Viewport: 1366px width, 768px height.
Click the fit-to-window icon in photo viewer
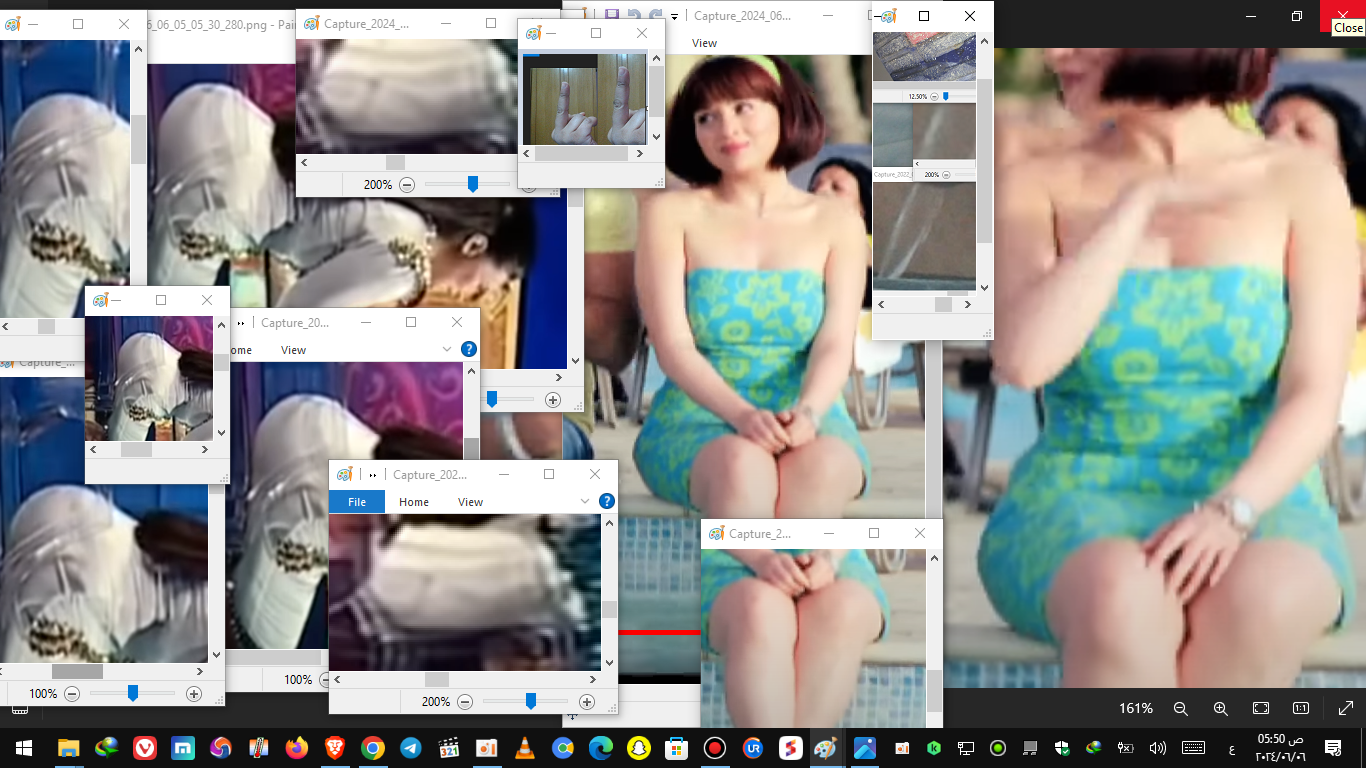(x=1261, y=708)
